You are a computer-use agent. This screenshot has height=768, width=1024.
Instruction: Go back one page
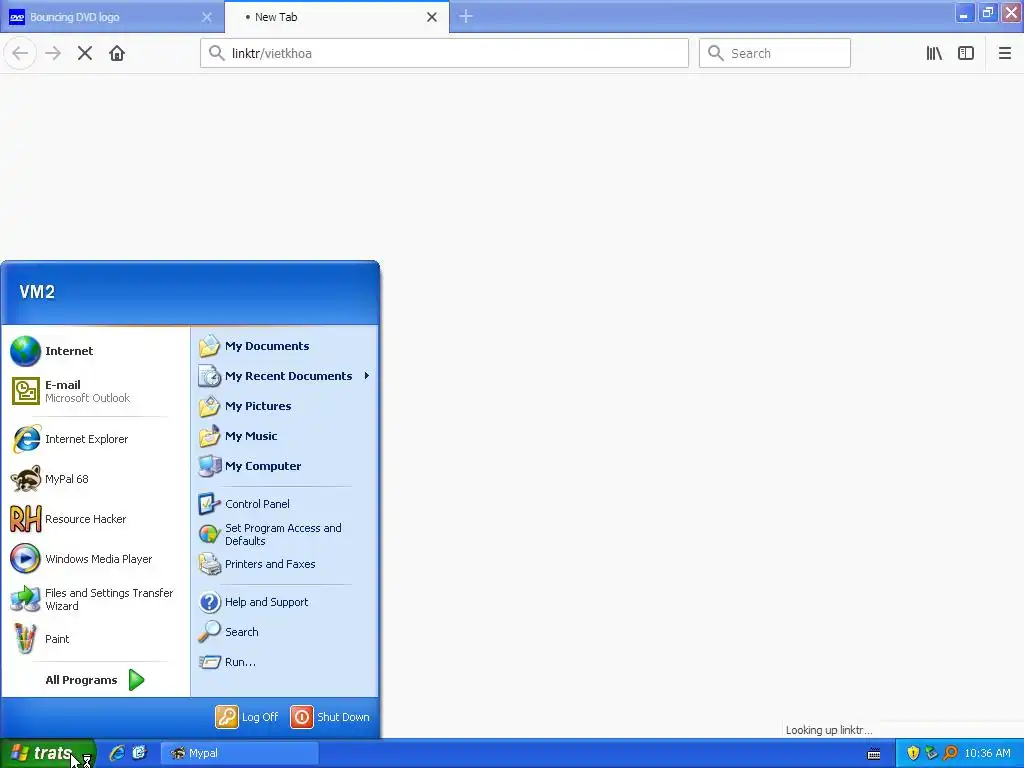(20, 53)
